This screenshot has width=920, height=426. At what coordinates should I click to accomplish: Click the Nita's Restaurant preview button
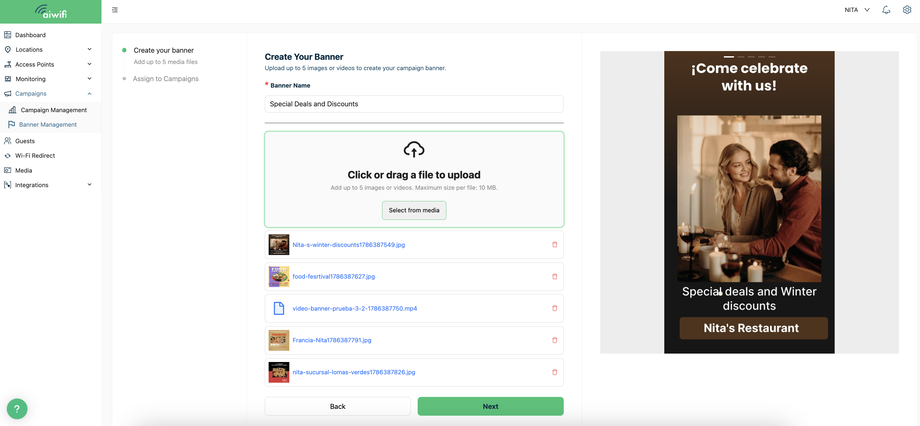click(x=753, y=329)
